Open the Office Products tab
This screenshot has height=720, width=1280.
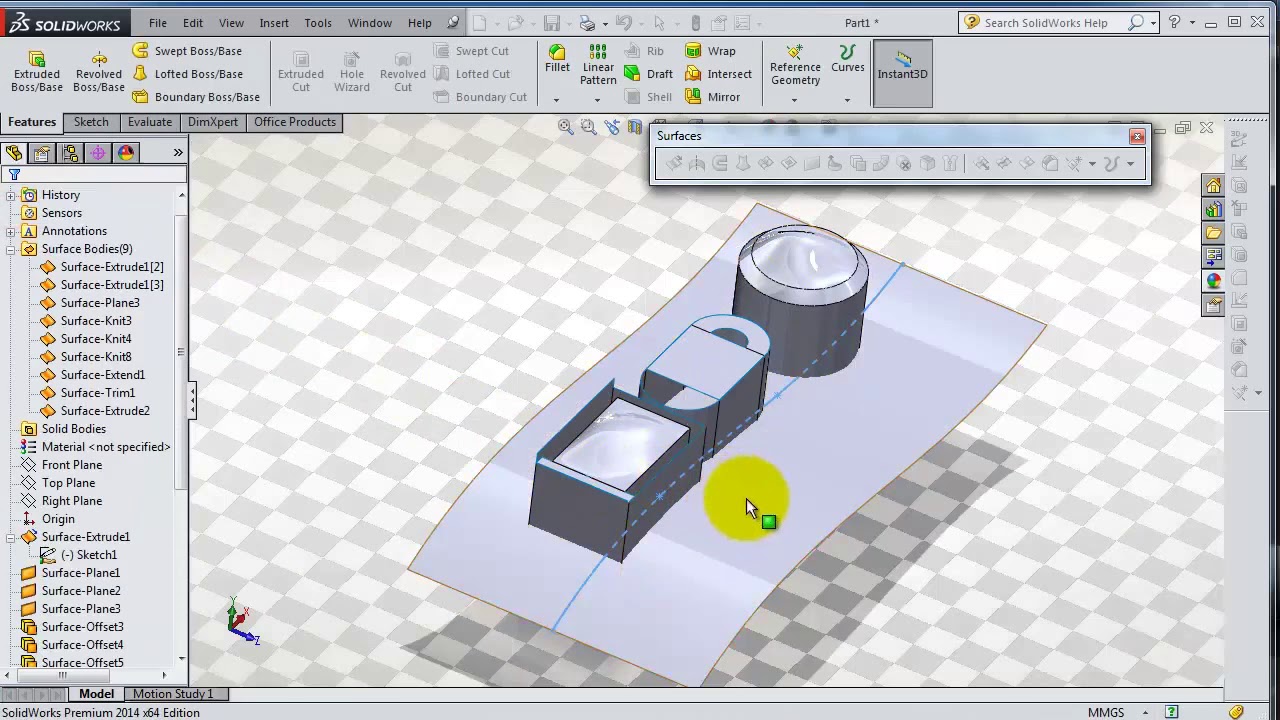(x=295, y=122)
